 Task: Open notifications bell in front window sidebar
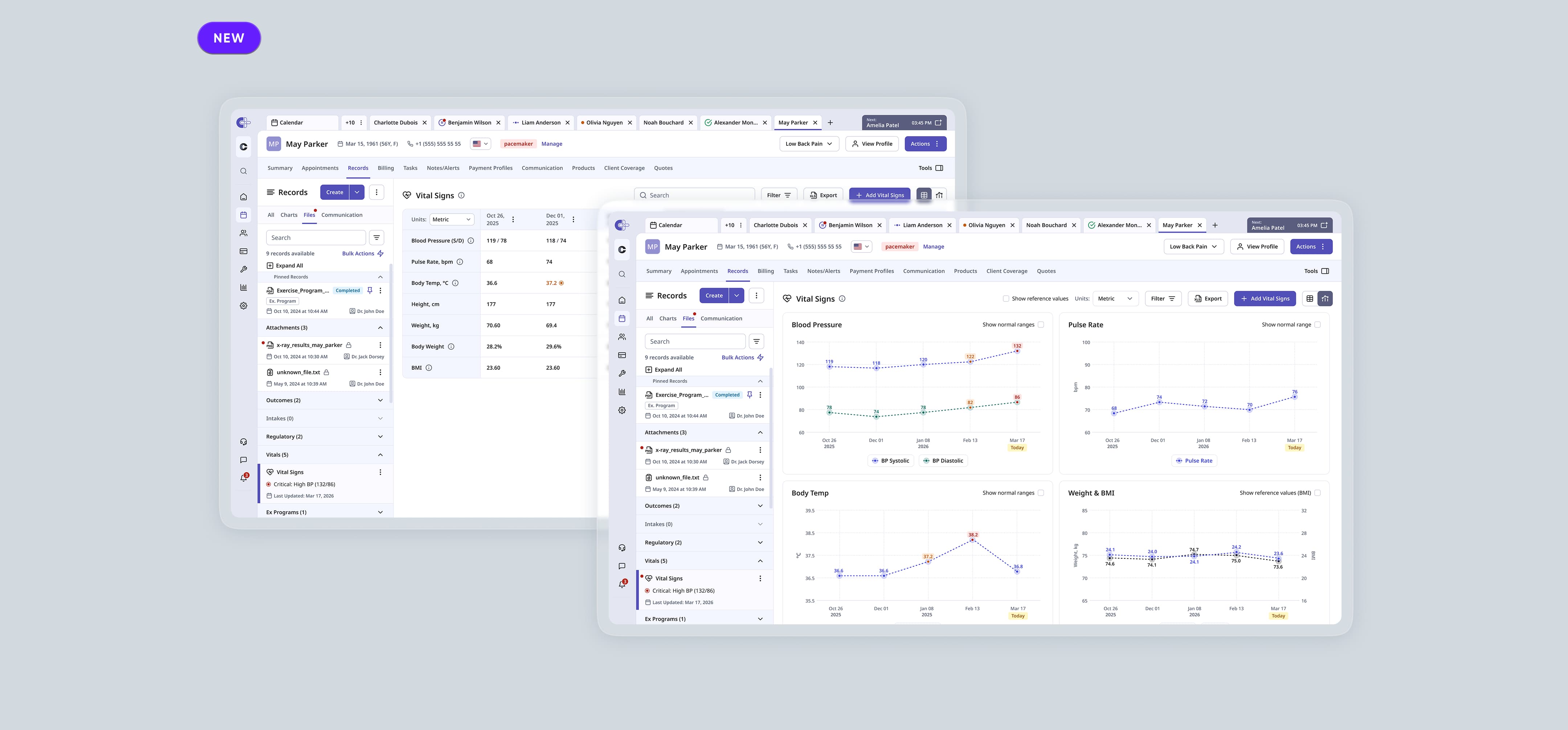[621, 584]
